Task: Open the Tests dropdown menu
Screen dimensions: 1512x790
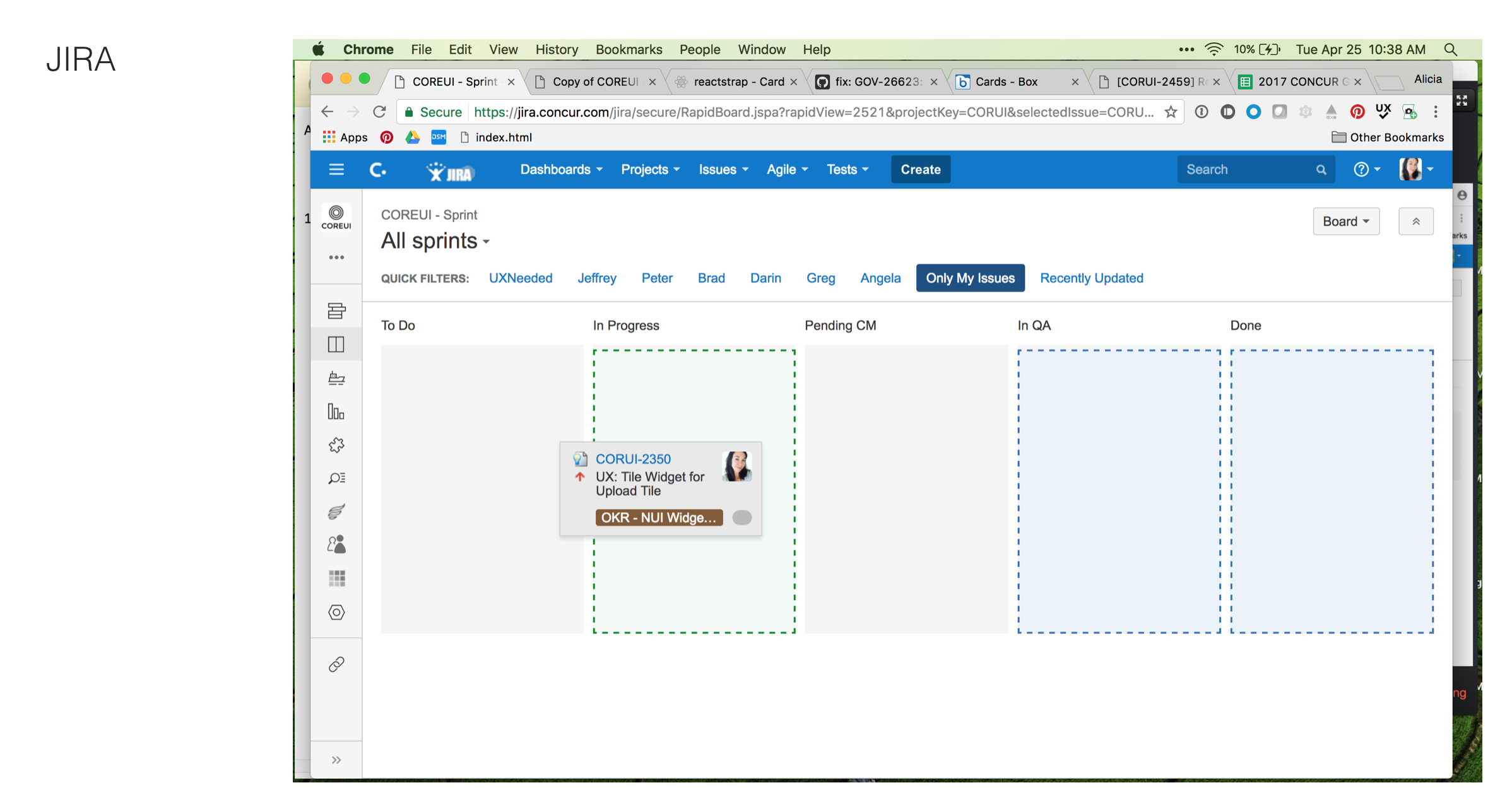Action: (x=848, y=170)
